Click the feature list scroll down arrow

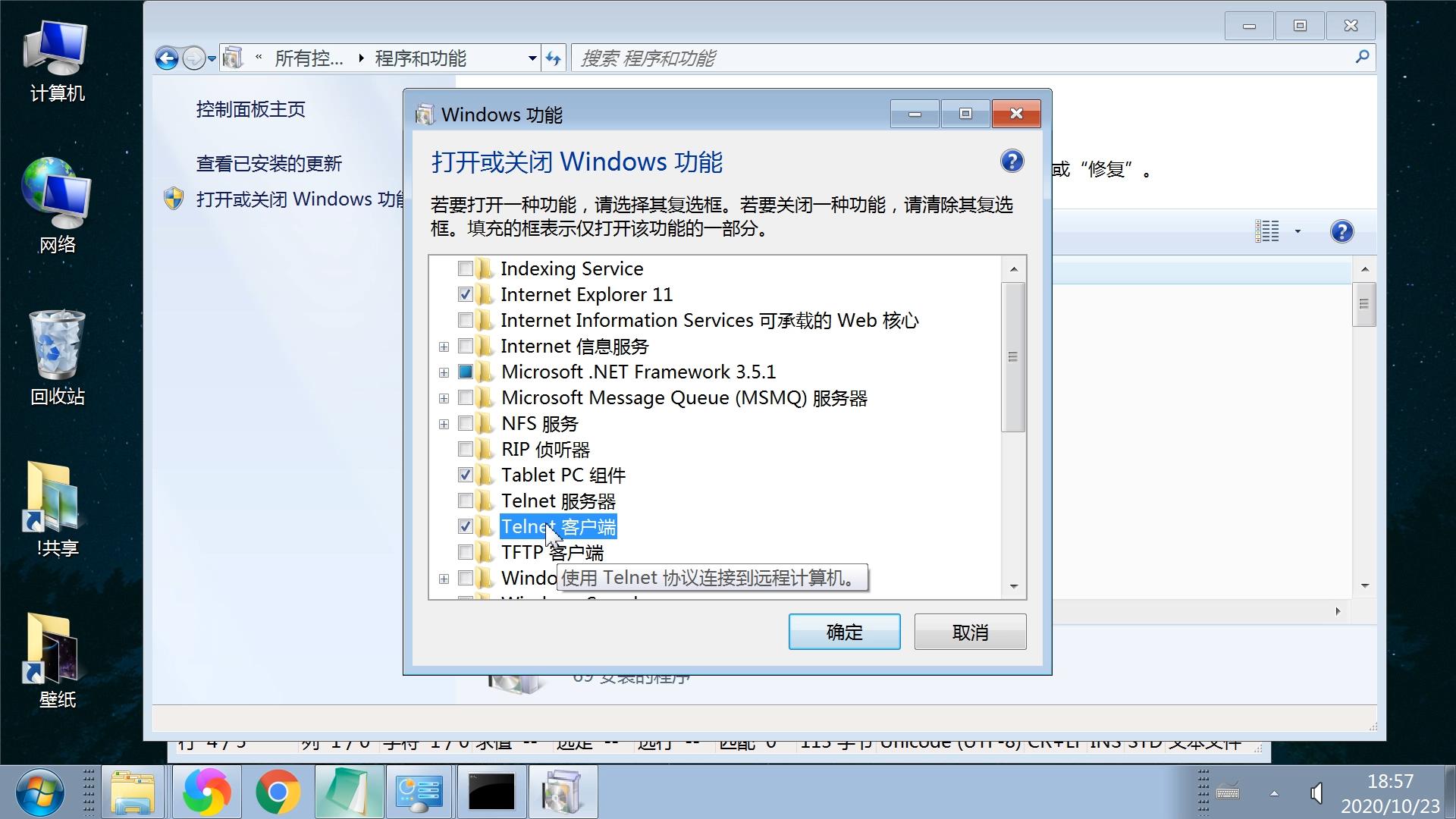pyautogui.click(x=1014, y=586)
